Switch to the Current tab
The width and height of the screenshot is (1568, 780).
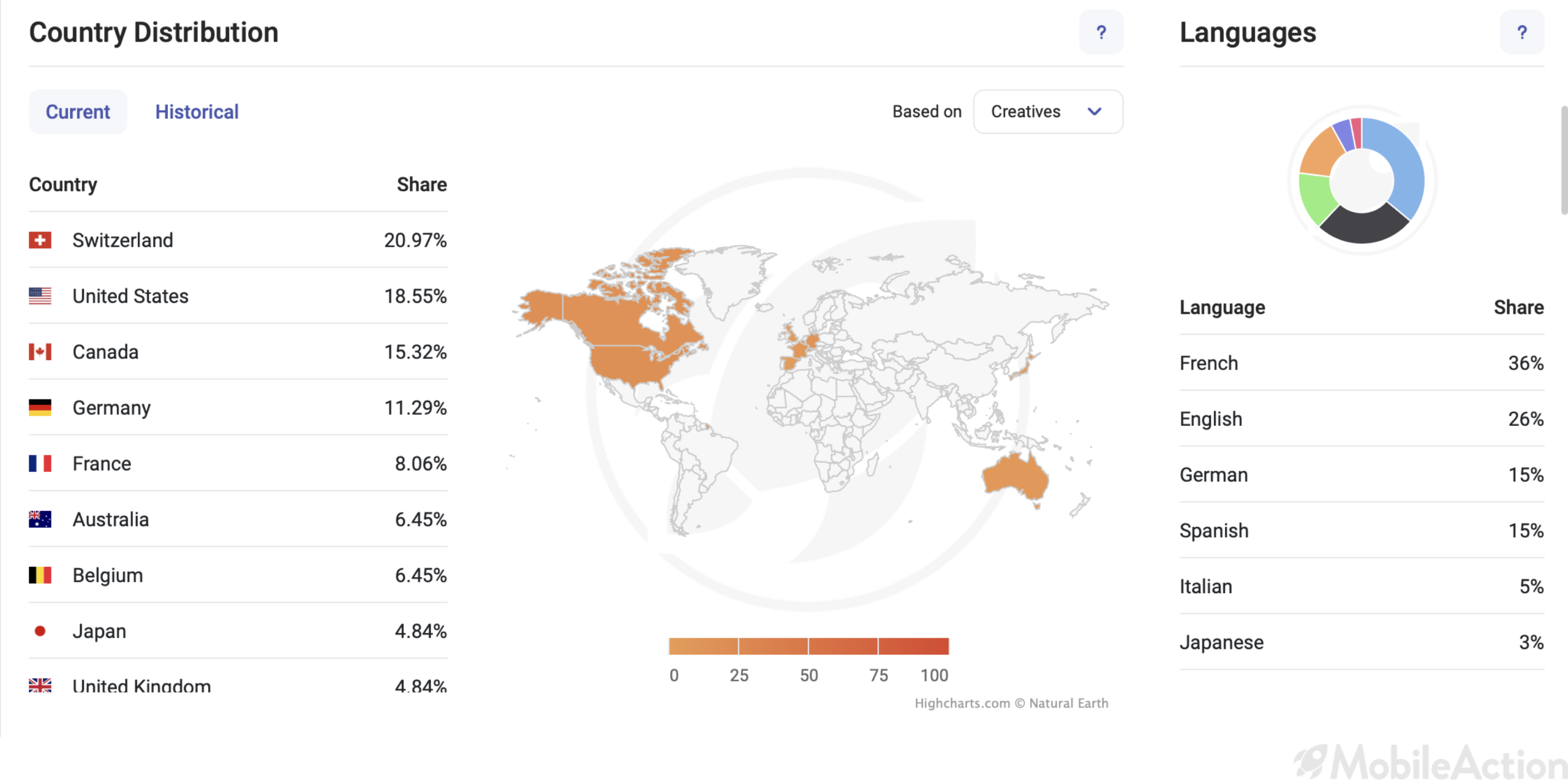[x=78, y=112]
